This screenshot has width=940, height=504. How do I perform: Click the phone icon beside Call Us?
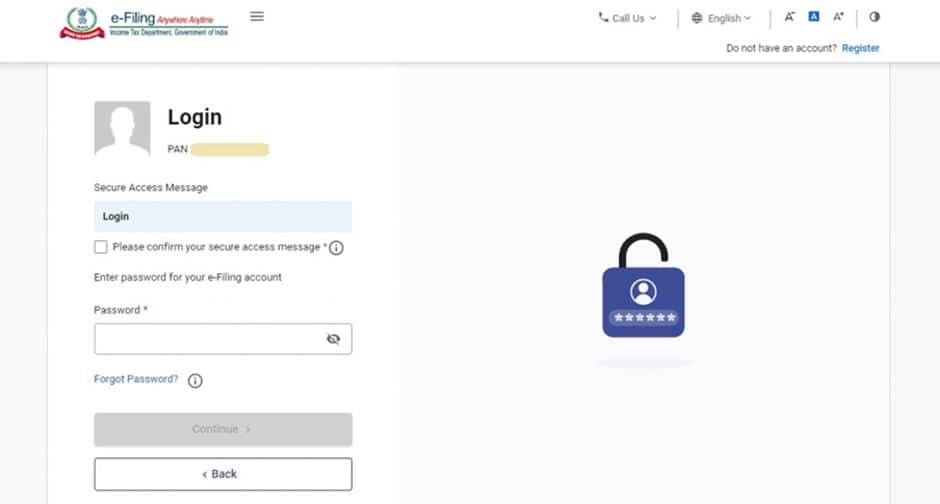[603, 17]
